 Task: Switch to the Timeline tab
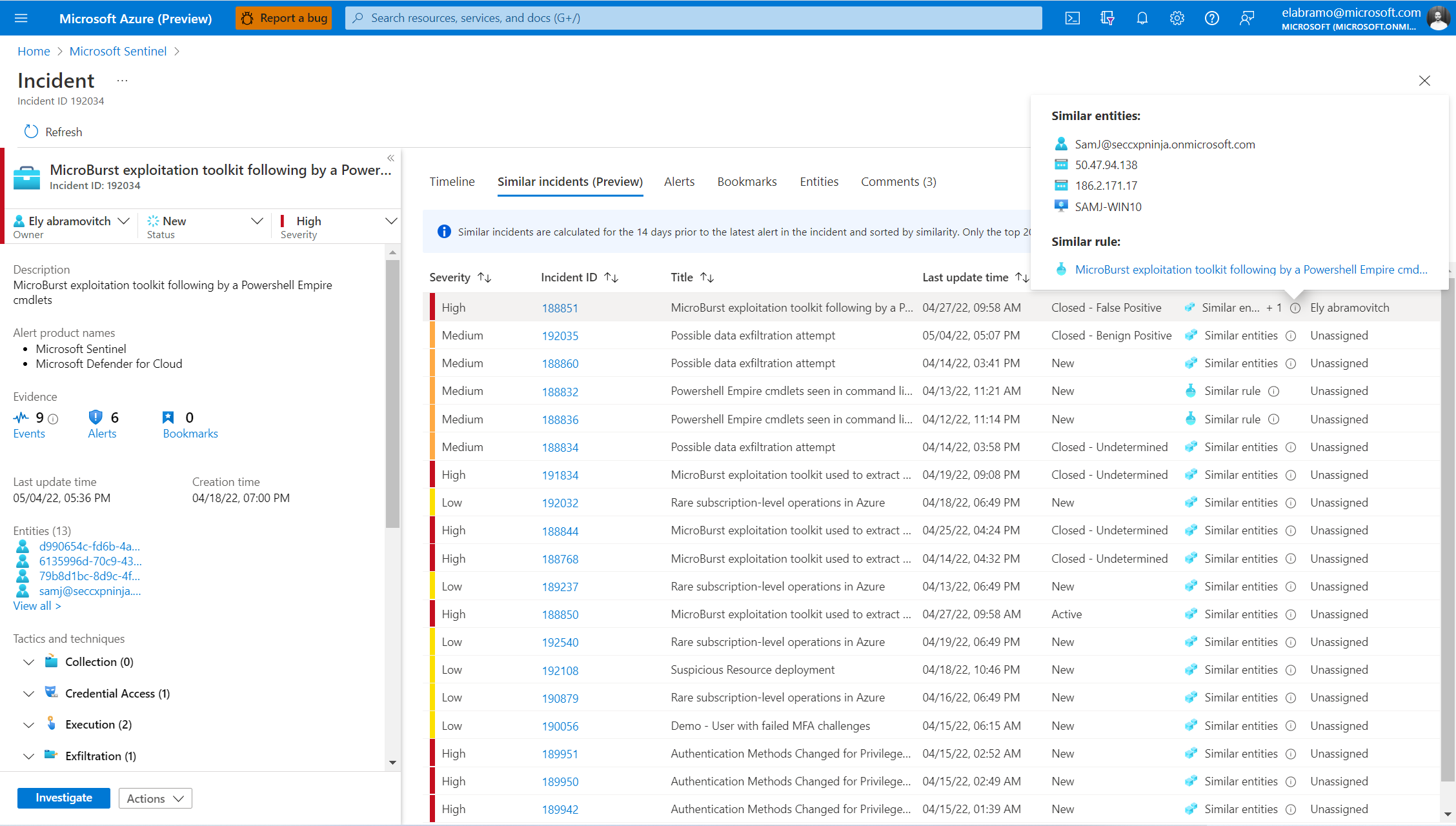click(452, 182)
